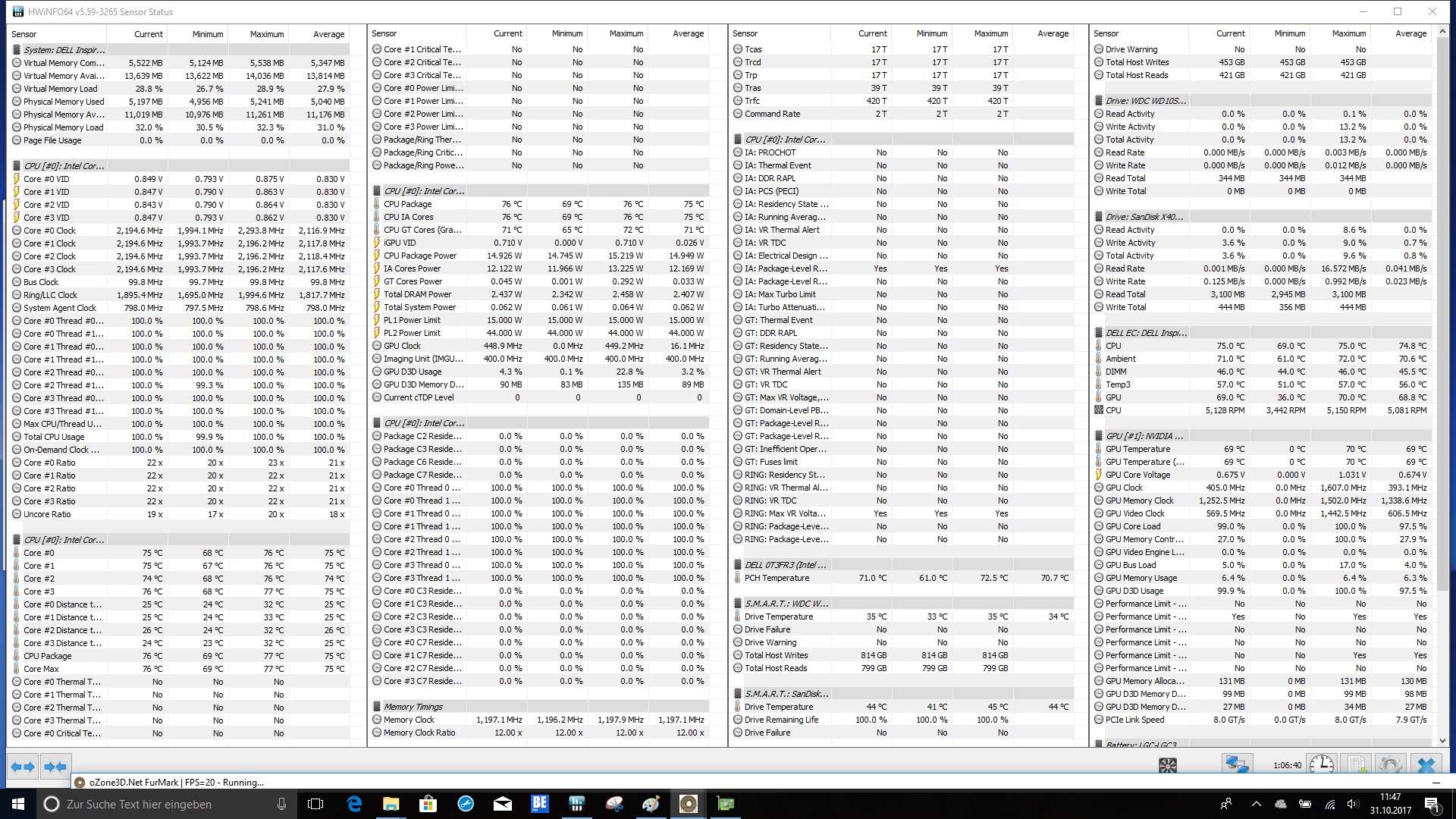
Task: Click the leftmost Sensor column header
Action: click(x=24, y=34)
